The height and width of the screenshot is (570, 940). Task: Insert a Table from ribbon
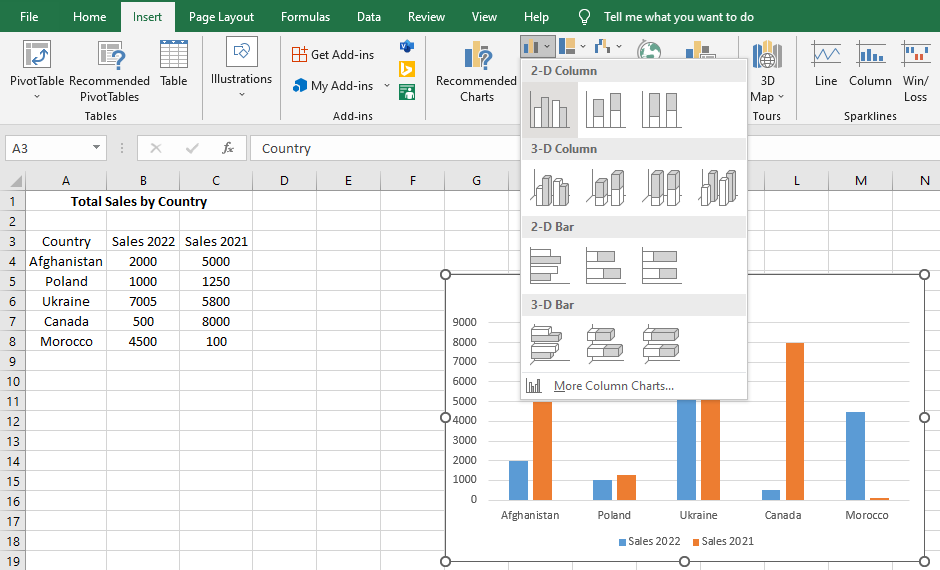[174, 64]
